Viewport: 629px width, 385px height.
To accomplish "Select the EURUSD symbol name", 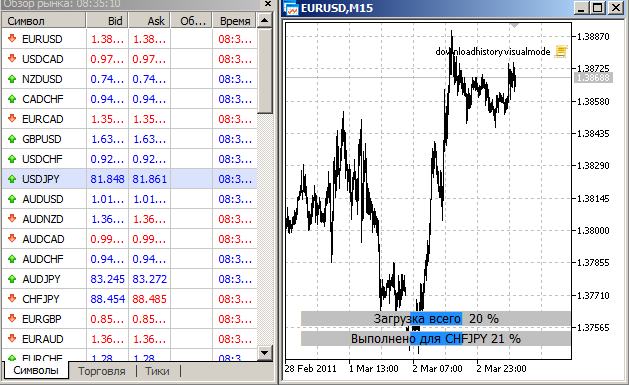I will click(42, 39).
